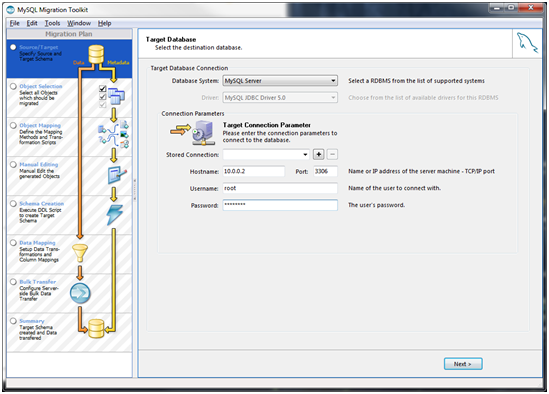
Task: Select the Data Mapping radio button
Action: coord(13,243)
